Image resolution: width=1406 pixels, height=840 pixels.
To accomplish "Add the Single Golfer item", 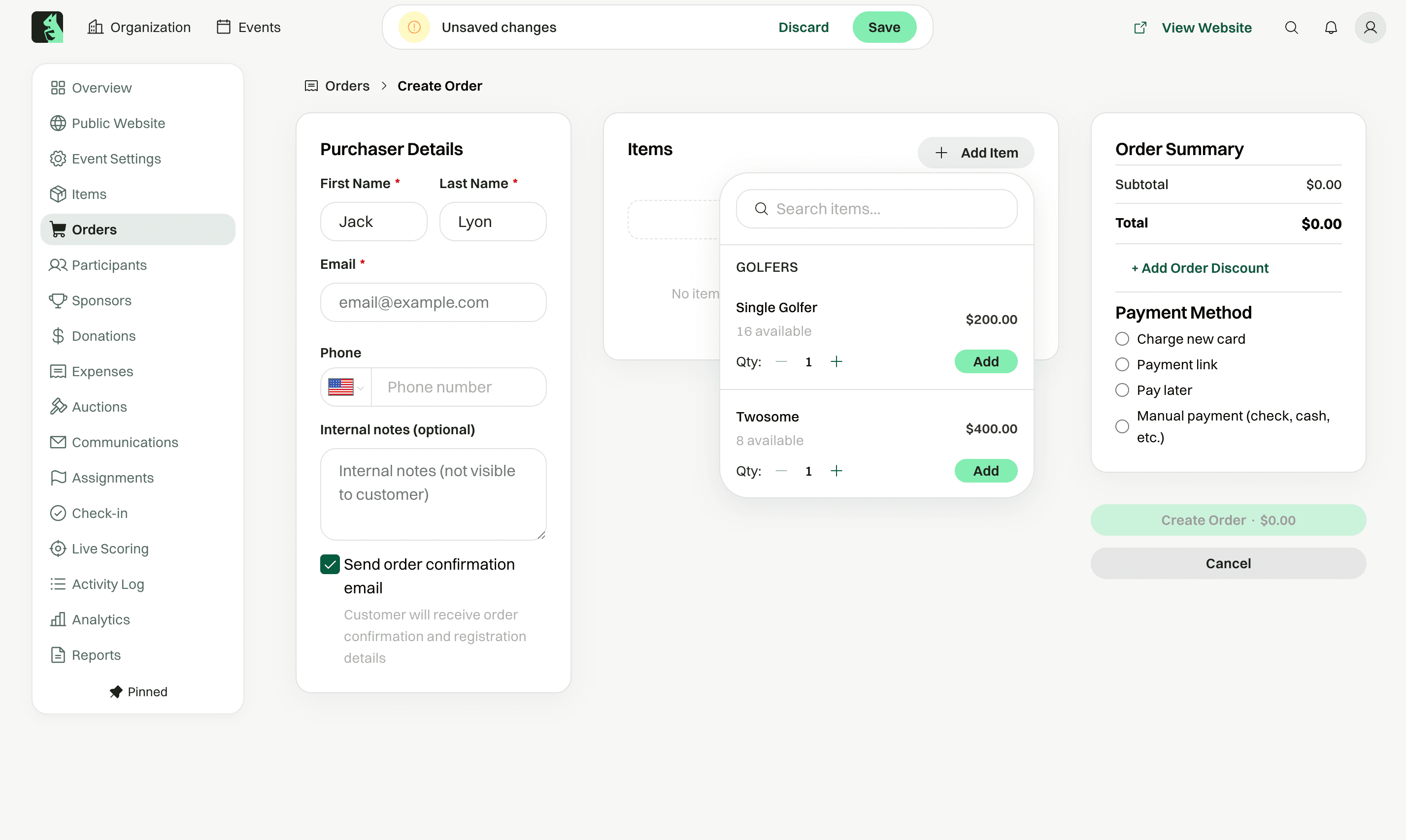I will [x=985, y=362].
